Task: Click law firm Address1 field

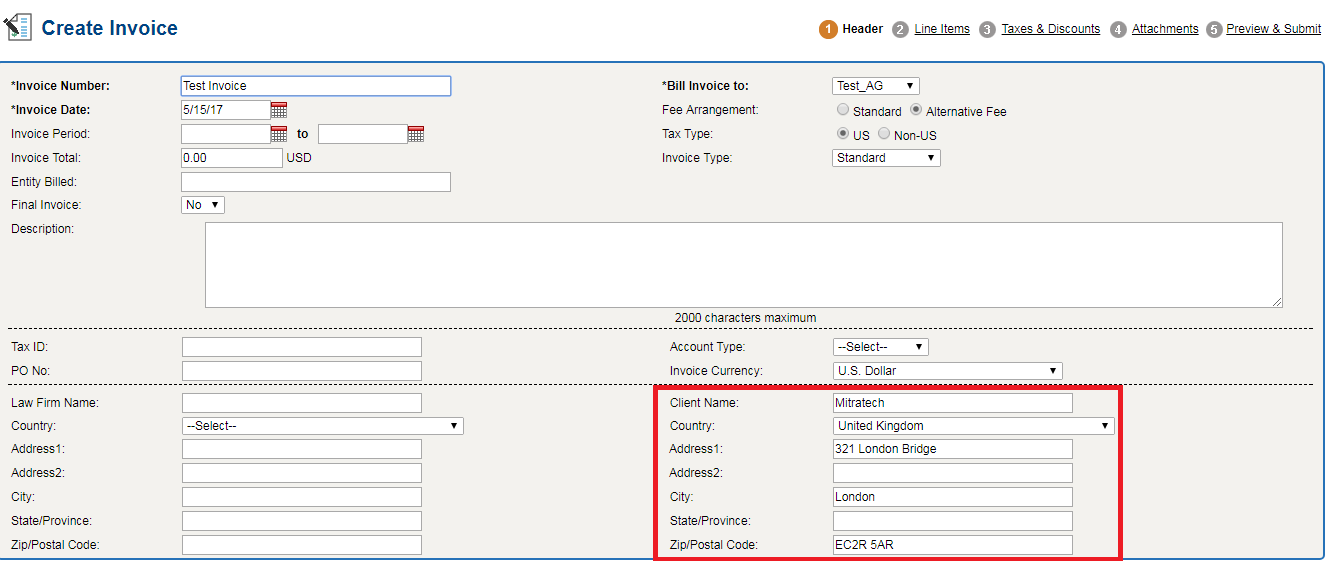Action: 302,450
